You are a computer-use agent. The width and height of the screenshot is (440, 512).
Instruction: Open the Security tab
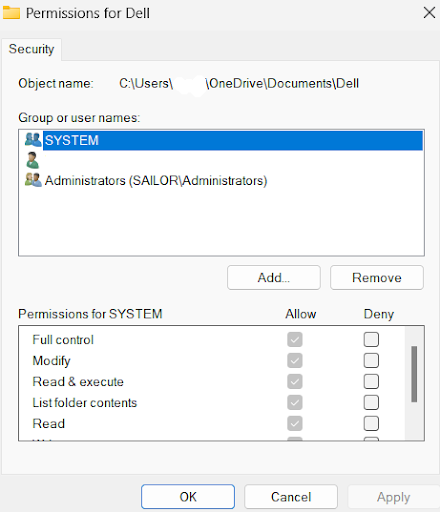(x=31, y=49)
